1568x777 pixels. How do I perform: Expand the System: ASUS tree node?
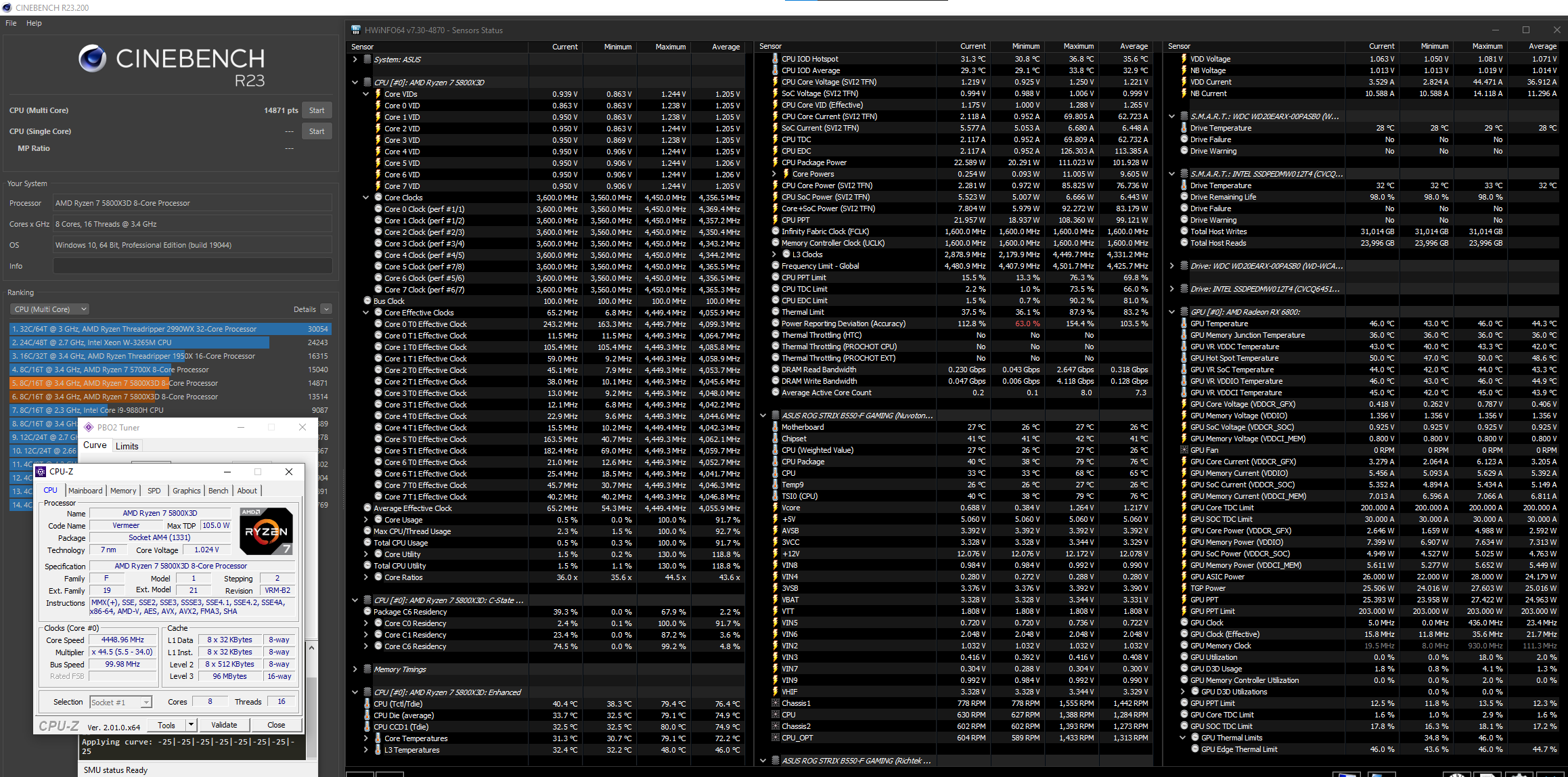click(x=355, y=60)
